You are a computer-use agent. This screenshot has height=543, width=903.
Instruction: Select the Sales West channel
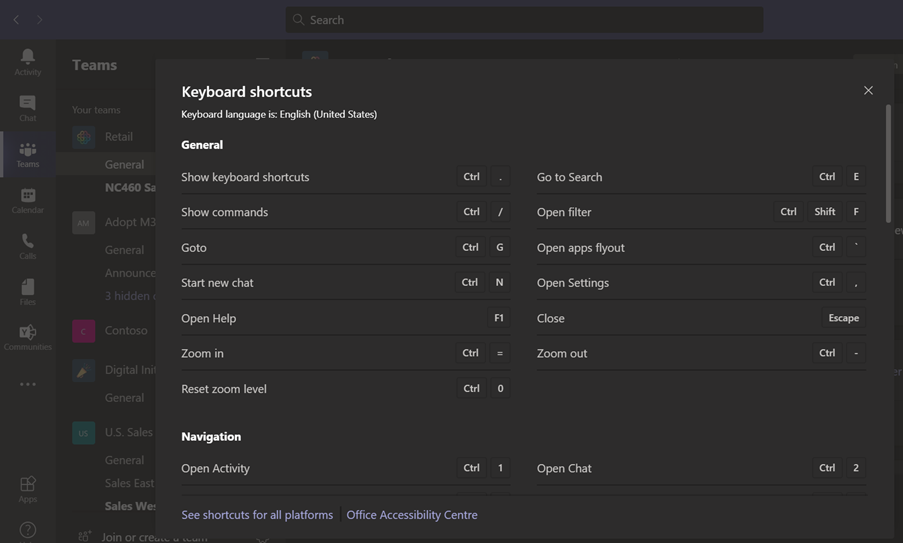coord(130,506)
